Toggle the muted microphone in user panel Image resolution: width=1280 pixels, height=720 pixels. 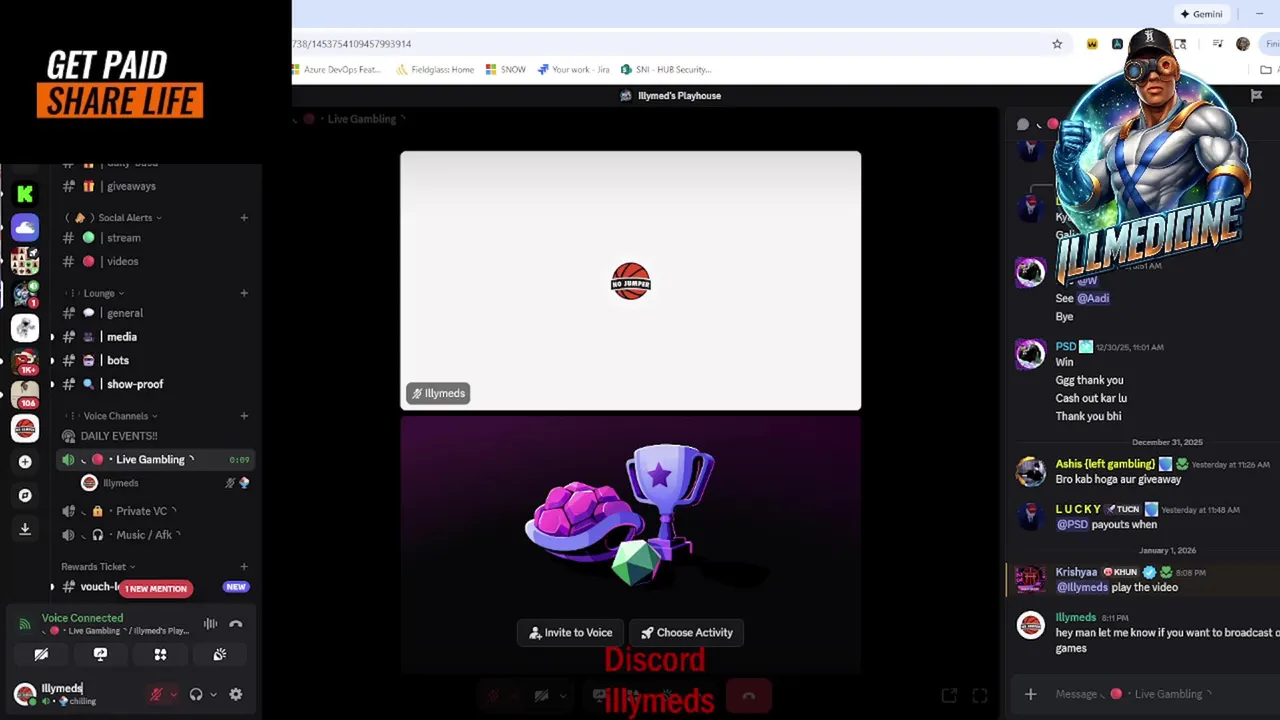pyautogui.click(x=156, y=694)
